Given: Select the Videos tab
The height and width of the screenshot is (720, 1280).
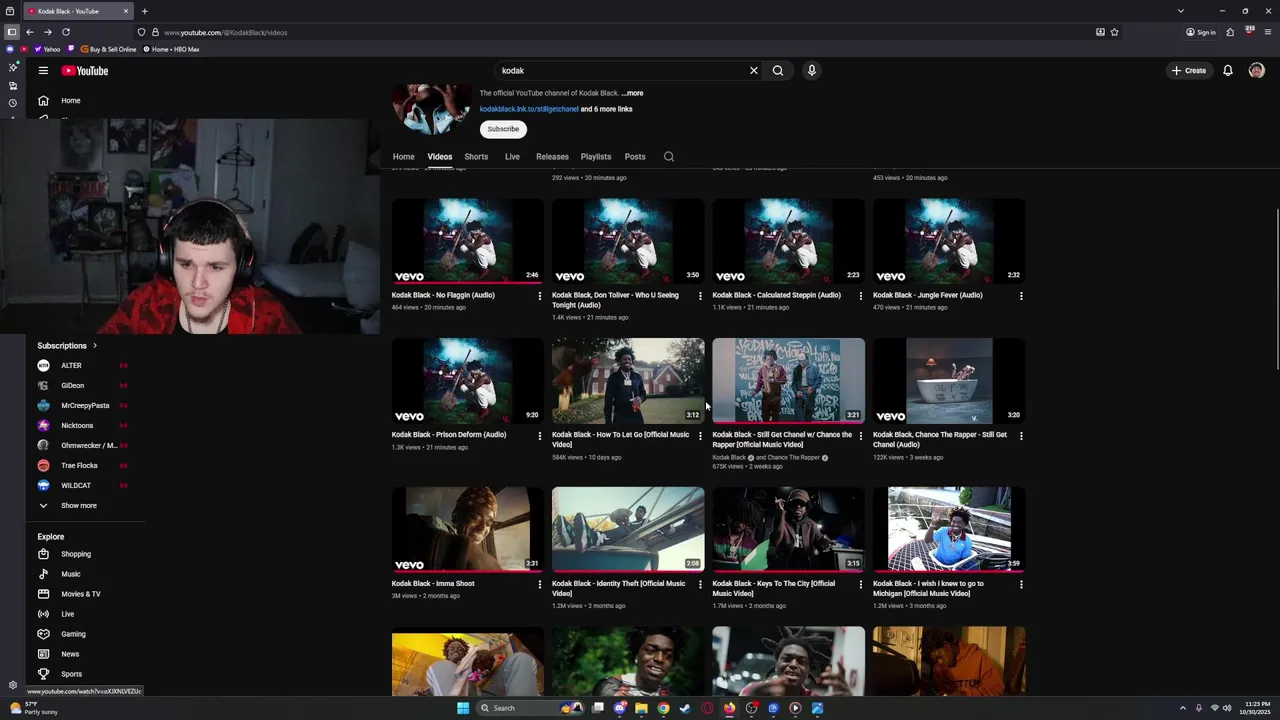Looking at the screenshot, I should pos(440,156).
